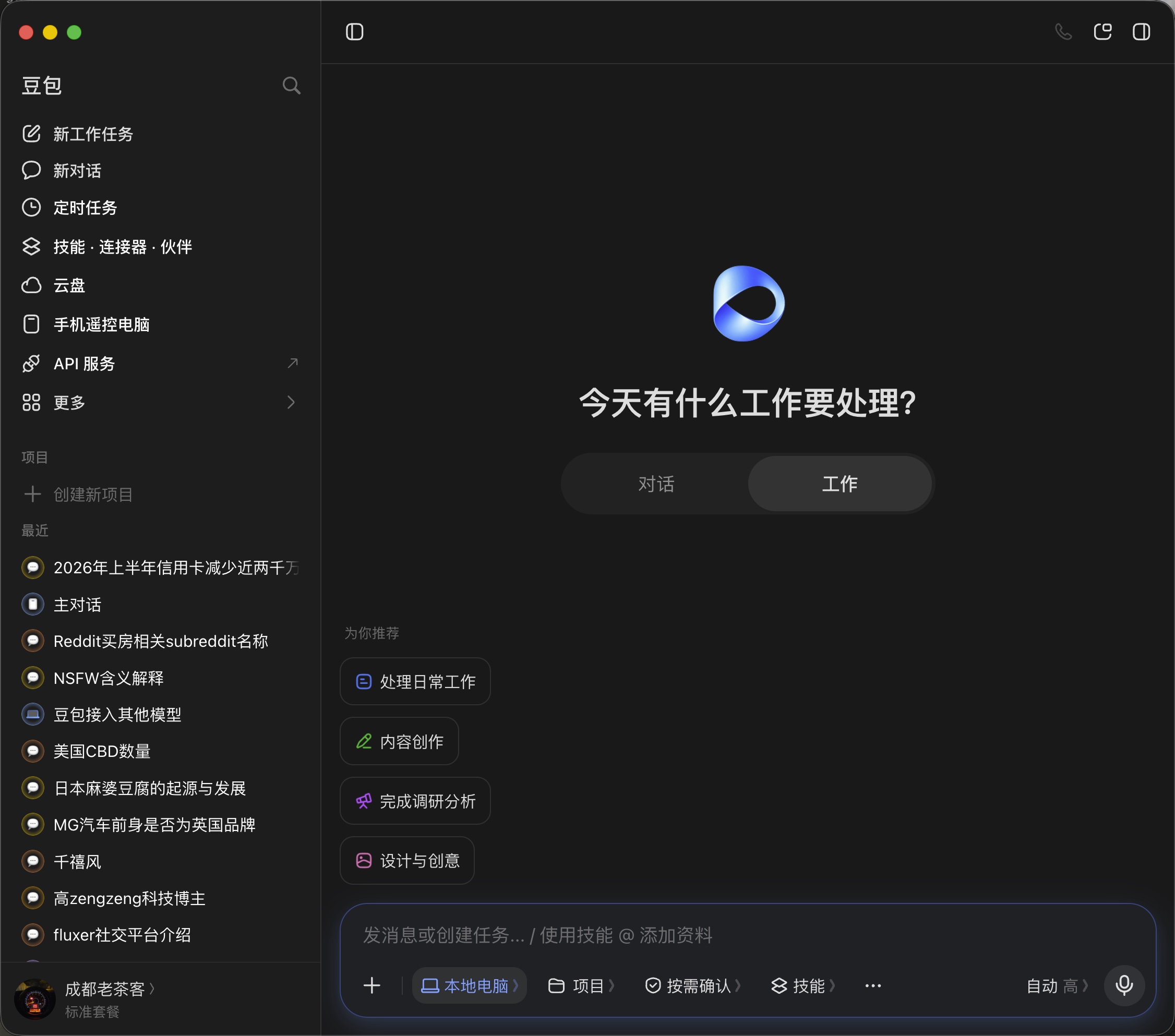Click the 标准套餐 plan label
The width and height of the screenshot is (1175, 1036).
pos(92,1011)
